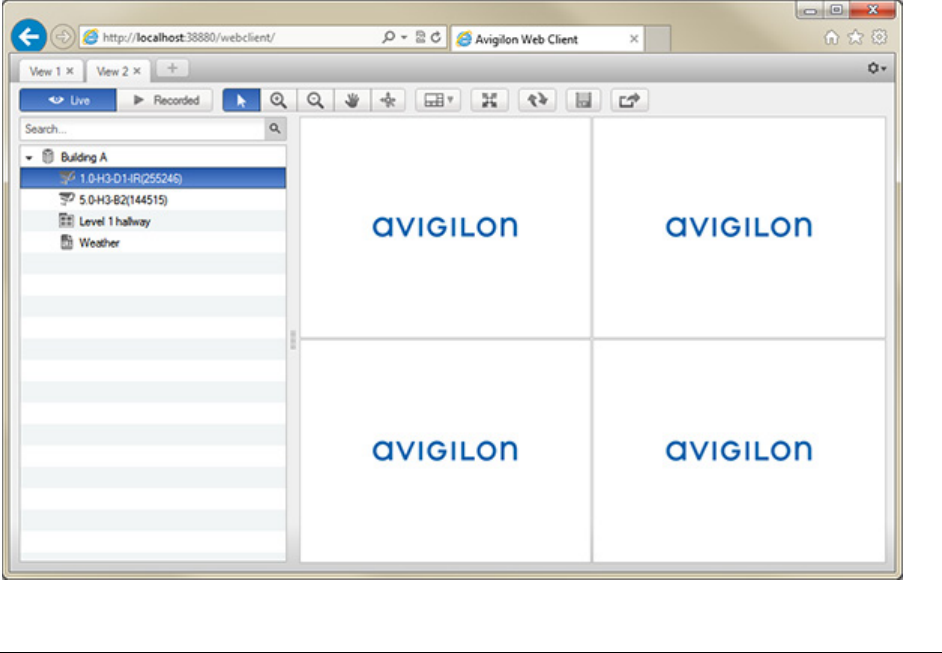Viewport: 942px width, 653px height.
Task: Open the web client settings gear menu
Action: pos(877,68)
